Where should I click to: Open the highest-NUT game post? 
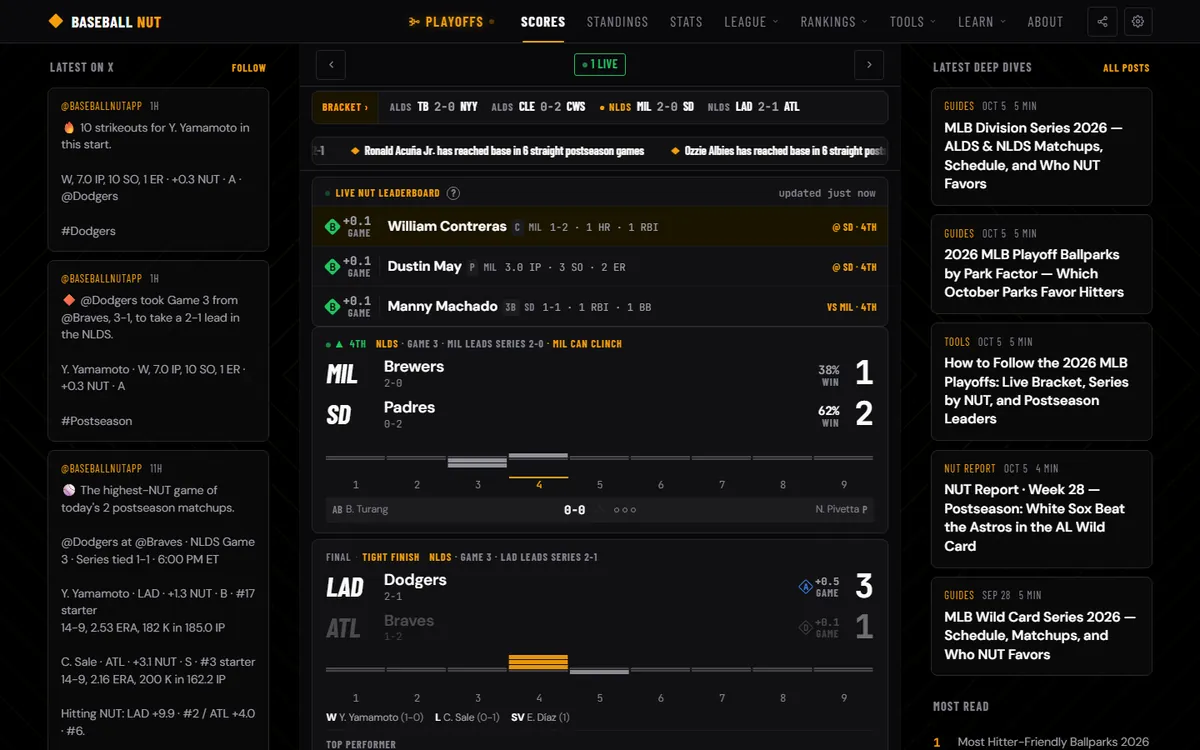pyautogui.click(x=158, y=600)
